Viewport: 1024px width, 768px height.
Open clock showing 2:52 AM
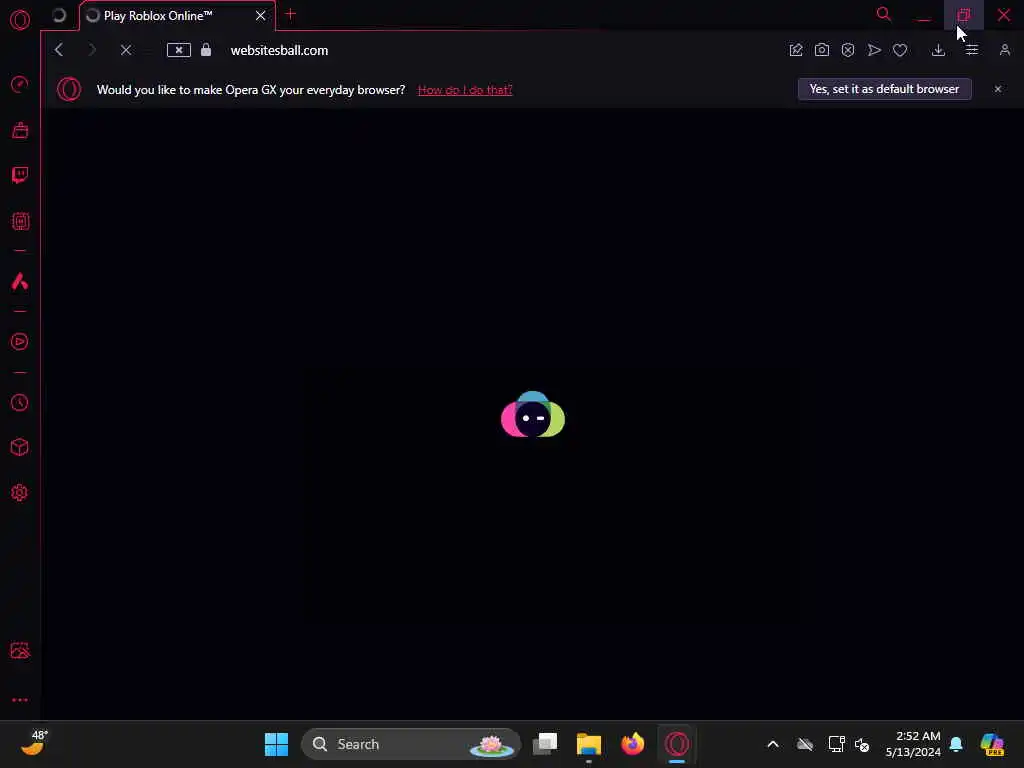(x=913, y=744)
